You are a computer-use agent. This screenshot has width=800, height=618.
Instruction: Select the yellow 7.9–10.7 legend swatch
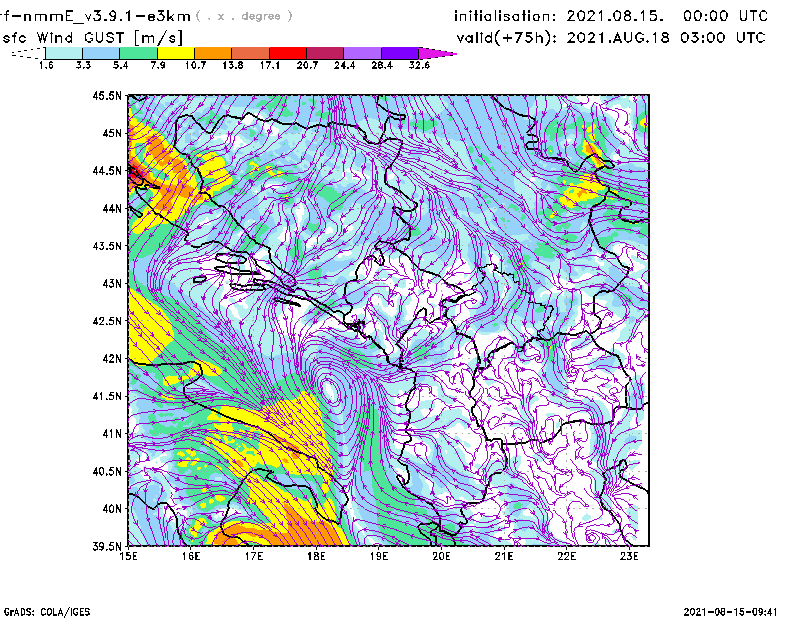point(176,53)
